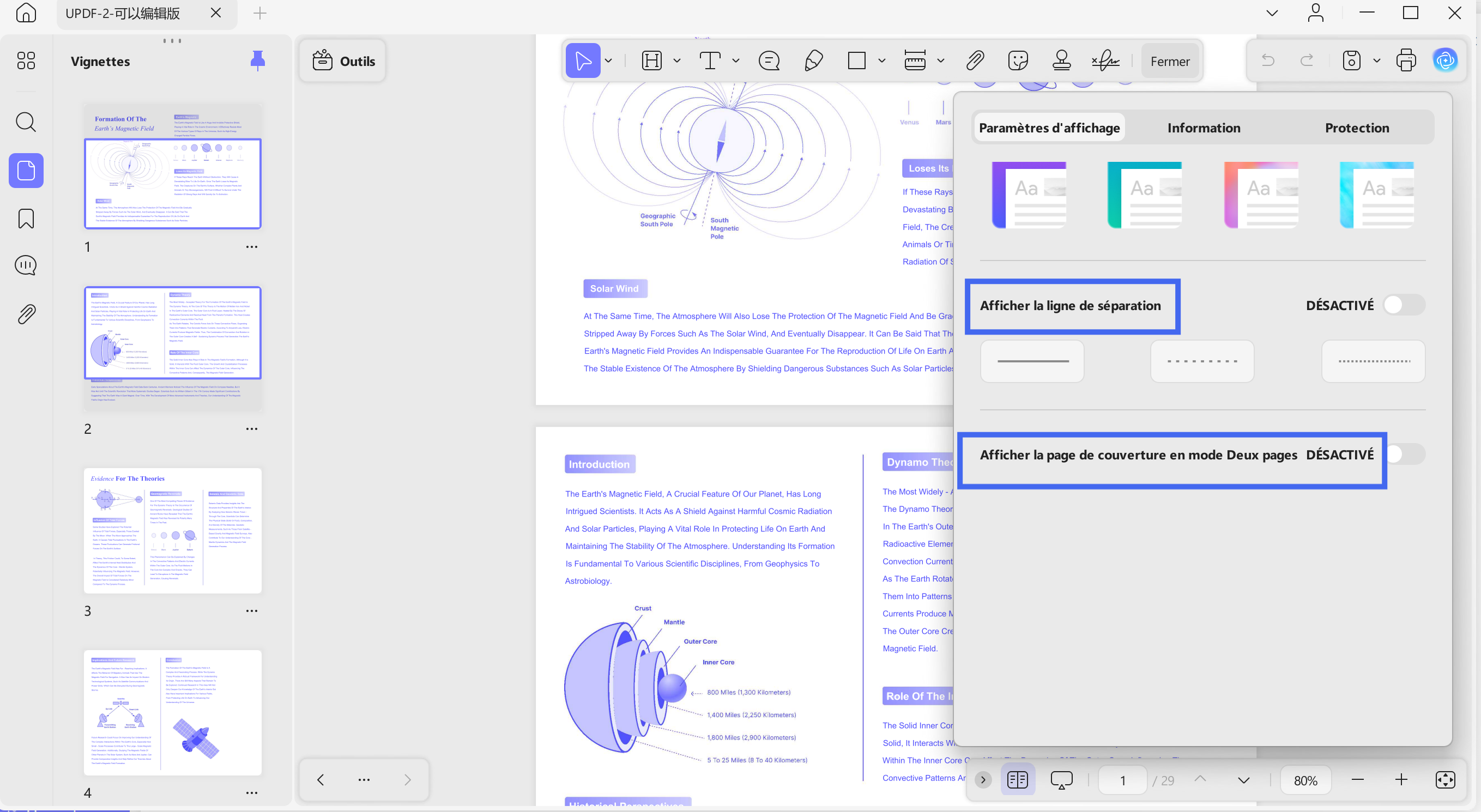
Task: Open page 2 thumbnail
Action: point(172,348)
